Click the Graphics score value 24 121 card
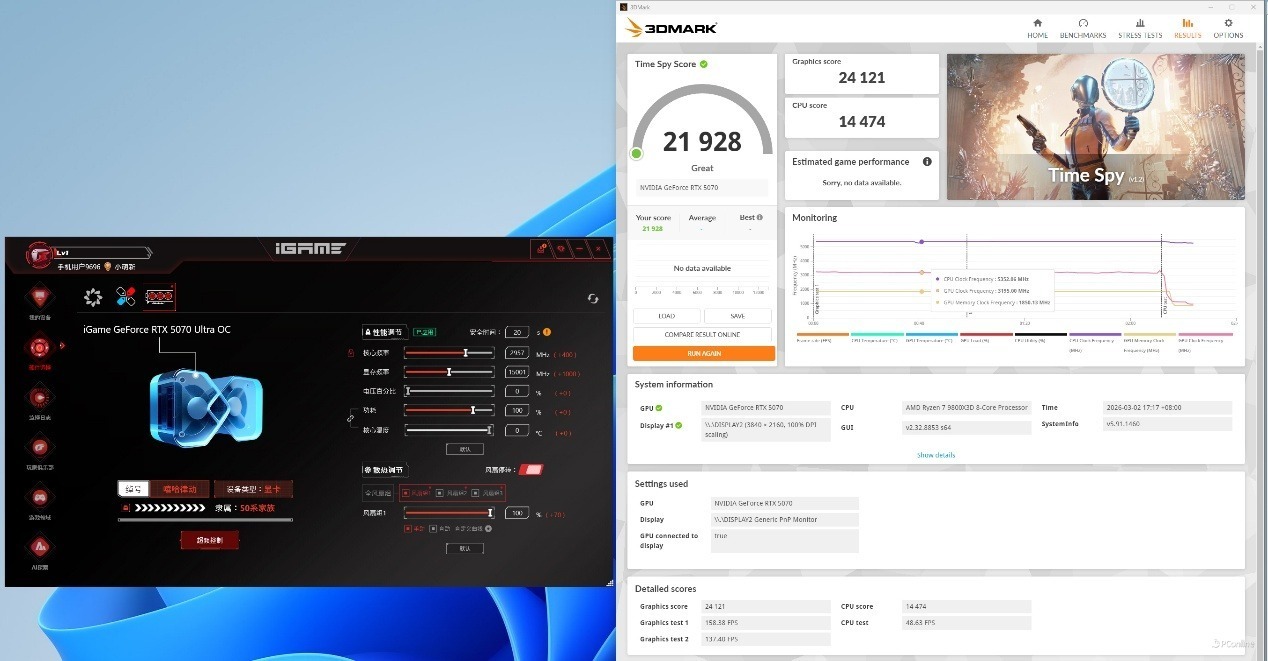Viewport: 1268px width, 661px height. 862,73
